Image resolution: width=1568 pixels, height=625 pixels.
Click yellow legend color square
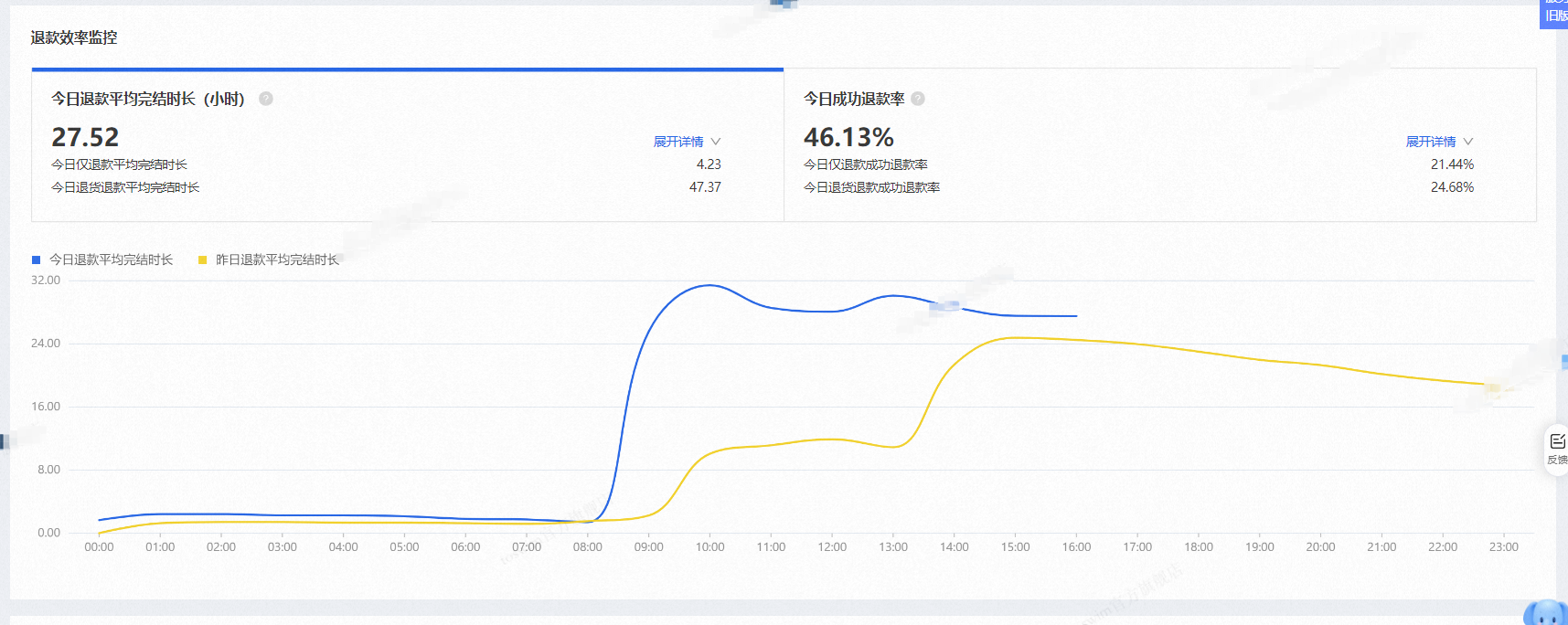pyautogui.click(x=203, y=260)
